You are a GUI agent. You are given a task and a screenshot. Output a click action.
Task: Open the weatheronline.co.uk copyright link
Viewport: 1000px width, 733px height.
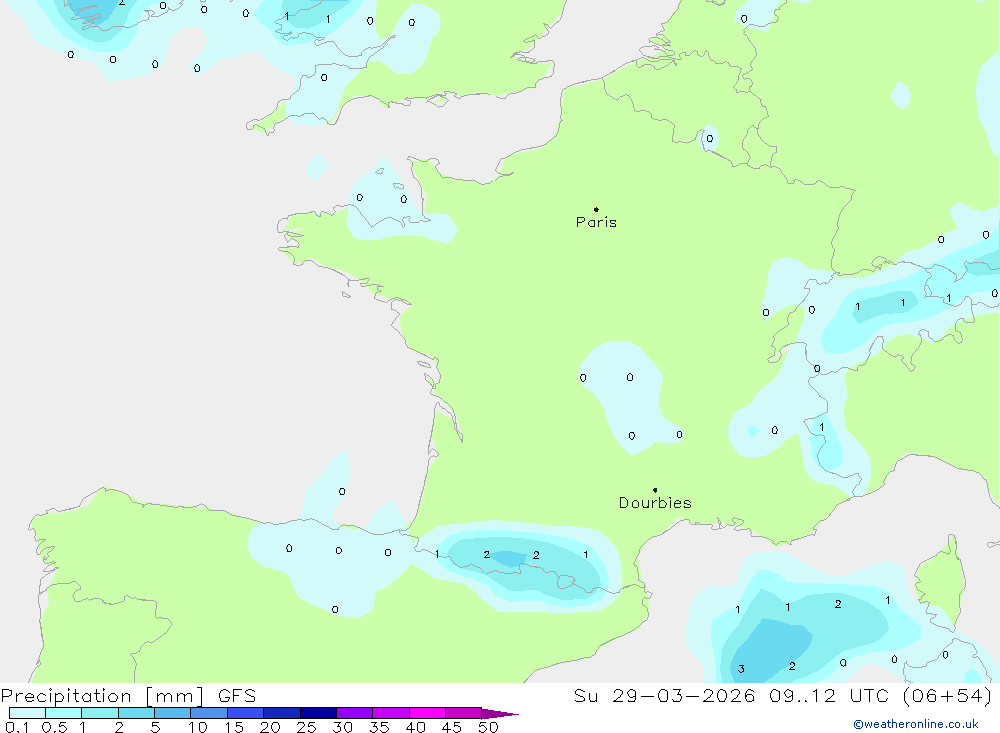[x=916, y=724]
